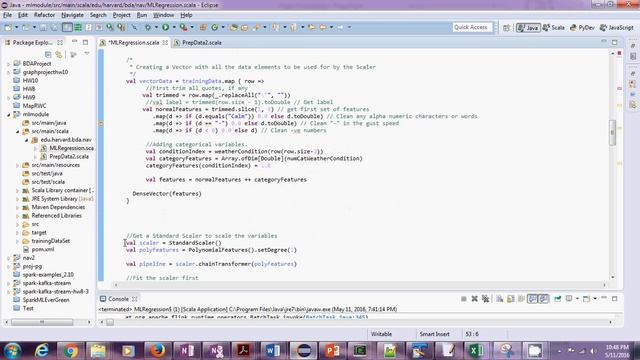Open the Navigate menu
640x360 pixels.
[x=72, y=15]
